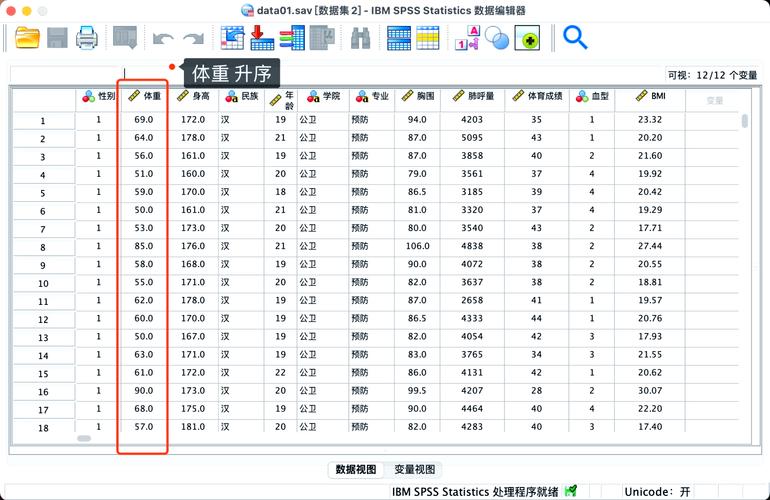Click 年龄 cell value 22
The width and height of the screenshot is (770, 500).
pos(281,372)
